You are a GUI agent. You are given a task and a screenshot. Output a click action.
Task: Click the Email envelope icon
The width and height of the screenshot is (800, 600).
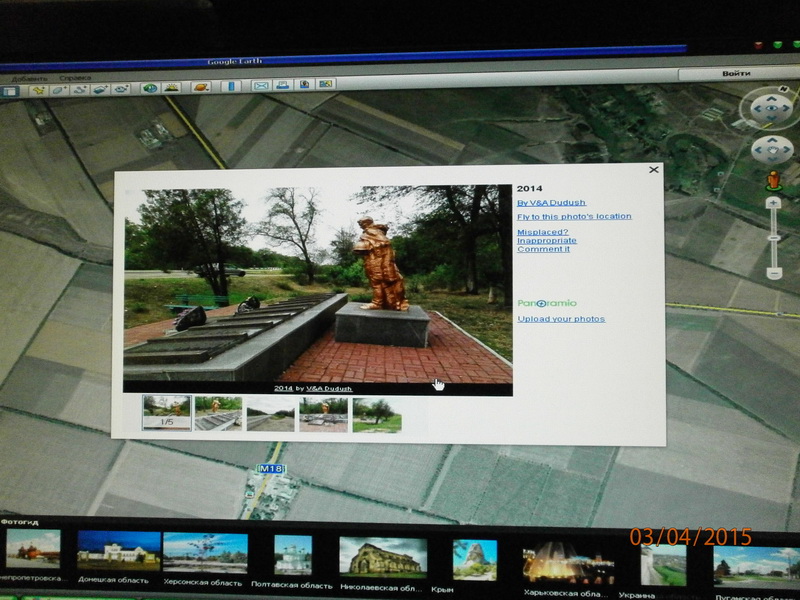[x=261, y=86]
